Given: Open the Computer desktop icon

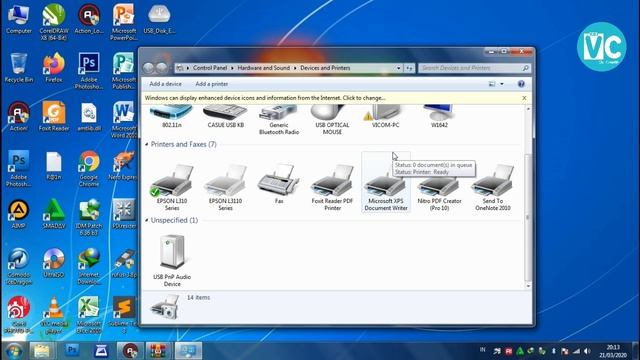Looking at the screenshot, I should (18, 19).
